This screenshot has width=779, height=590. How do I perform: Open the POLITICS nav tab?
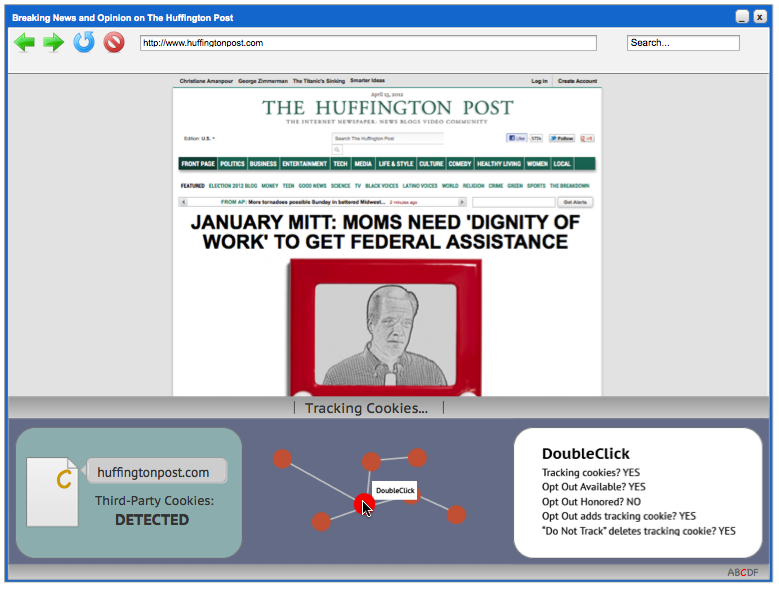[232, 164]
